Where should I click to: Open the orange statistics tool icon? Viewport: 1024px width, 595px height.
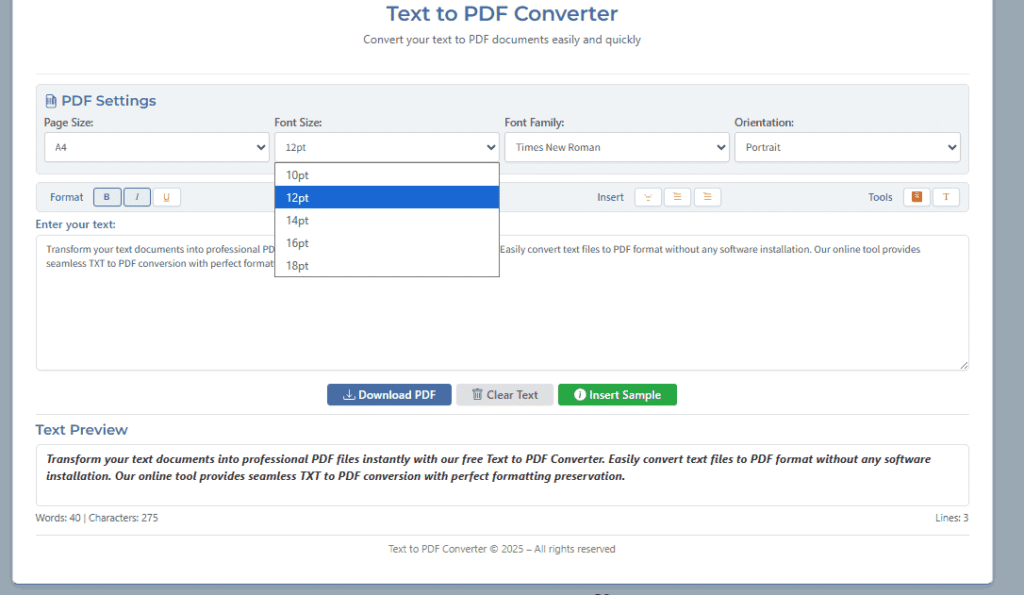916,197
